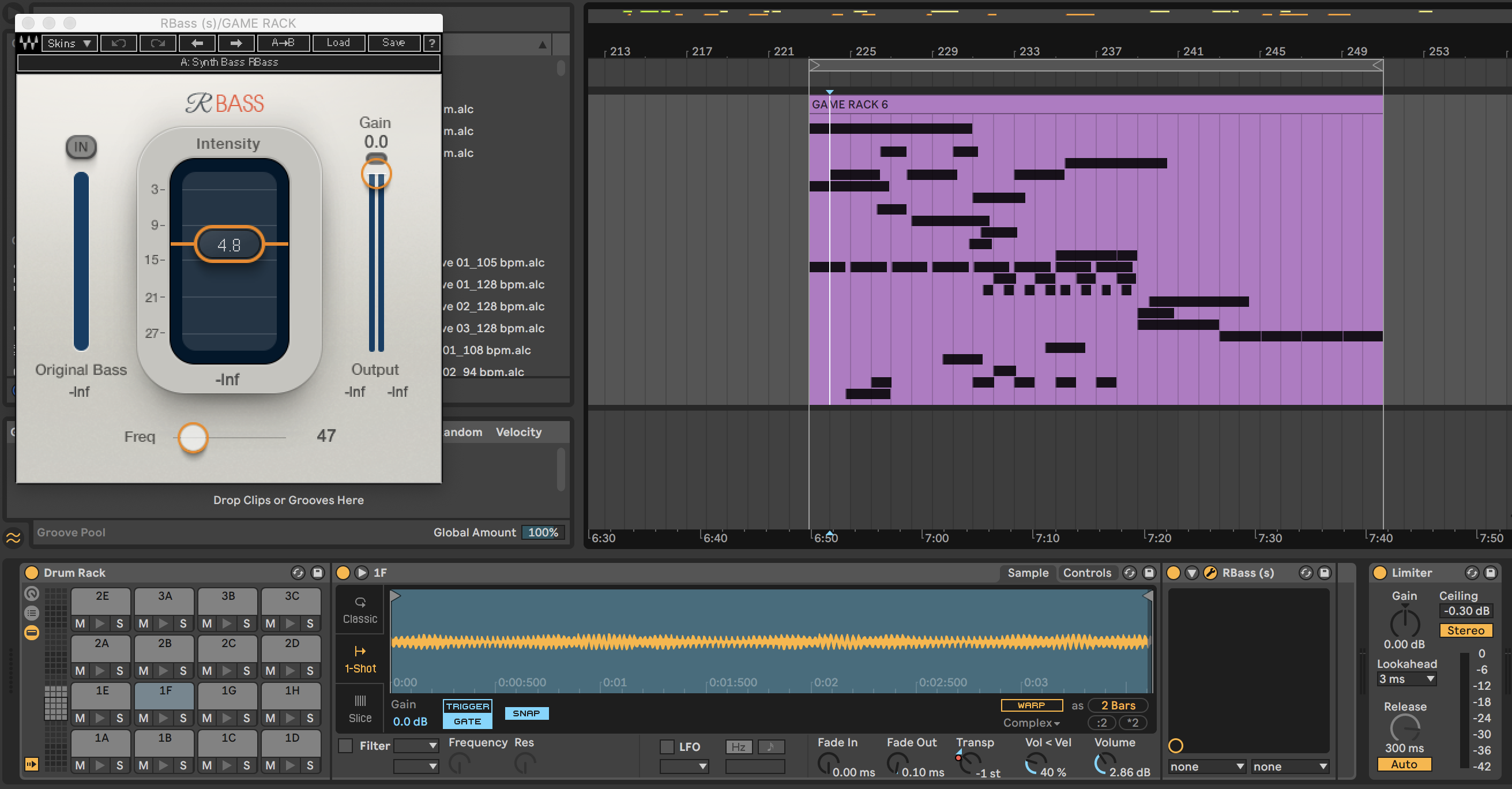Switch the LFO rate to note-sync mode
This screenshot has width=1512, height=789.
click(x=770, y=746)
